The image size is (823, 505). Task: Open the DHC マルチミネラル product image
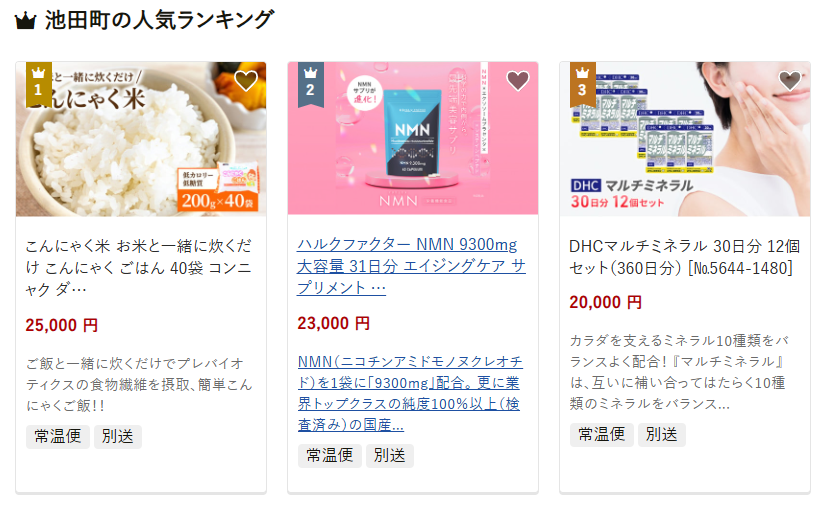point(684,139)
